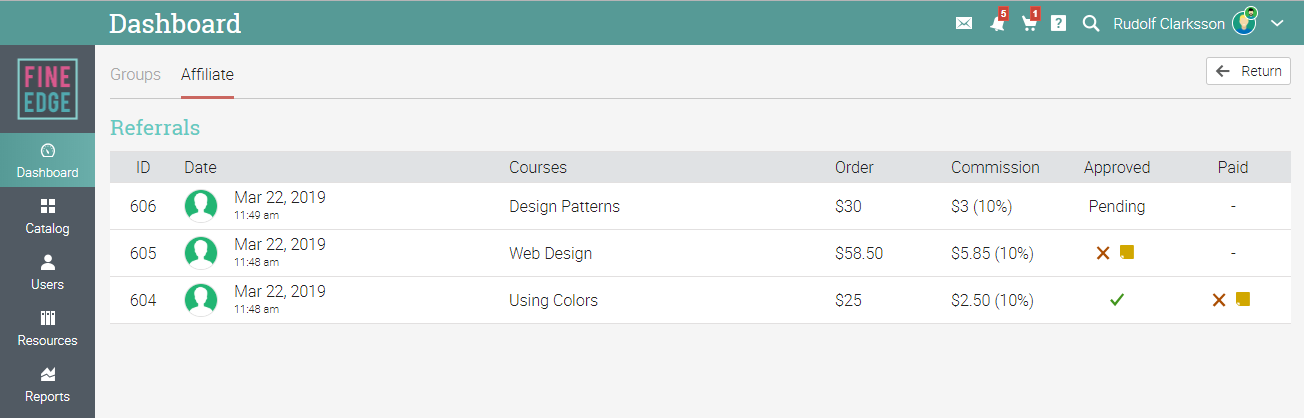Open the help question mark icon
This screenshot has width=1304, height=418.
(1058, 23)
